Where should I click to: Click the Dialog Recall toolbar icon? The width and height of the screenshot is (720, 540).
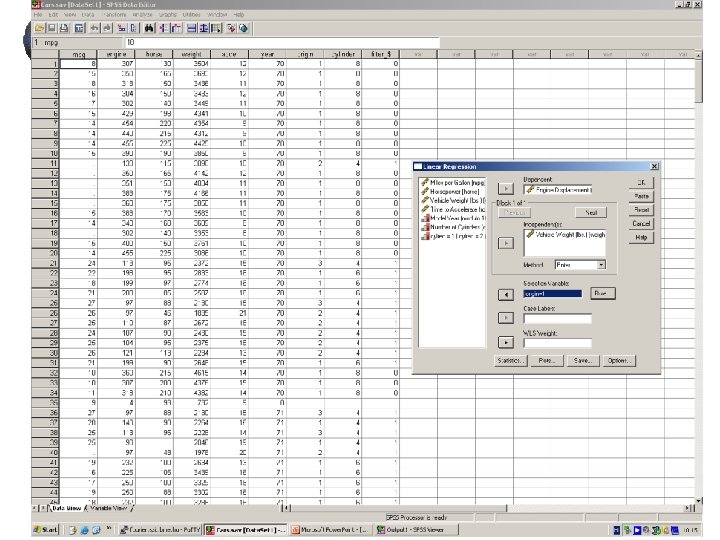[x=79, y=28]
